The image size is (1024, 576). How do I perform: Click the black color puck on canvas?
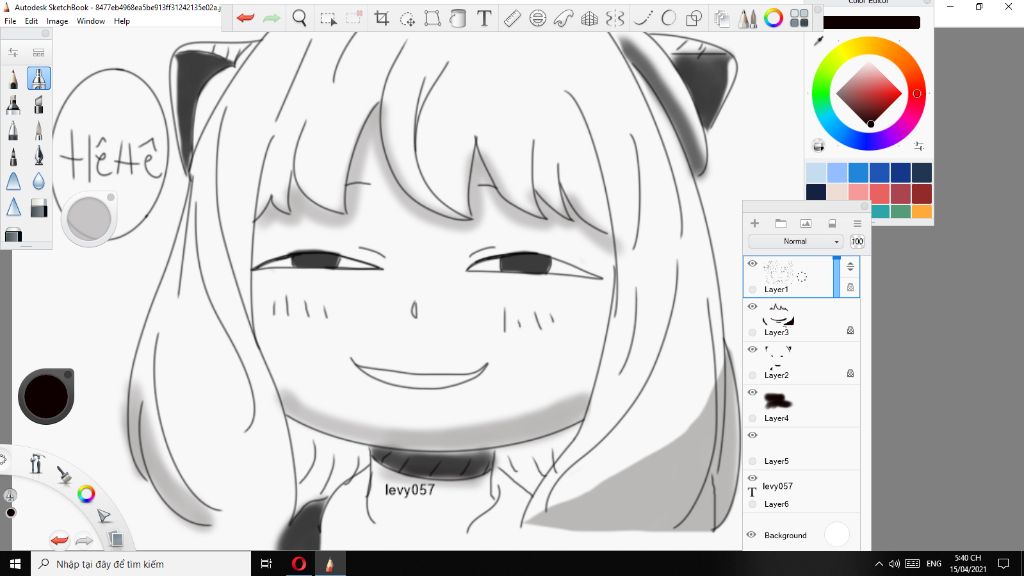pos(46,396)
